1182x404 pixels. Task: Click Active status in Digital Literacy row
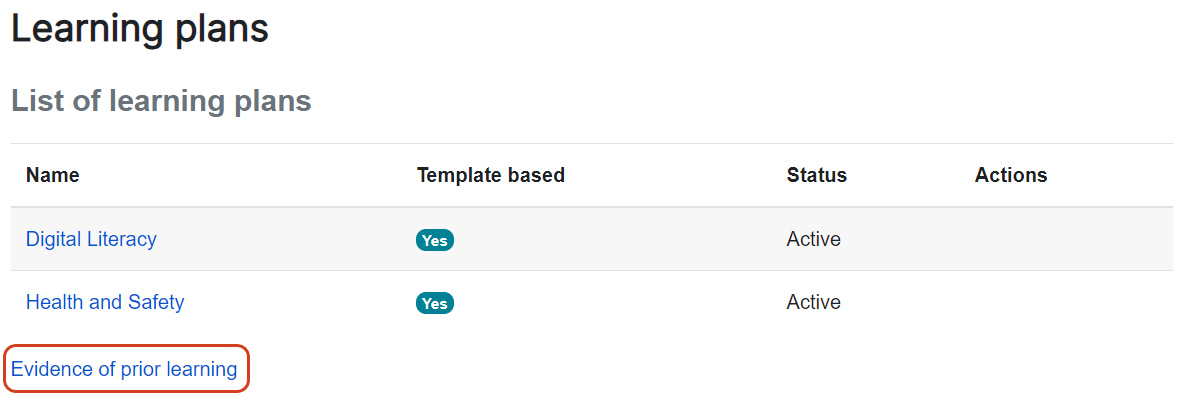[x=813, y=239]
